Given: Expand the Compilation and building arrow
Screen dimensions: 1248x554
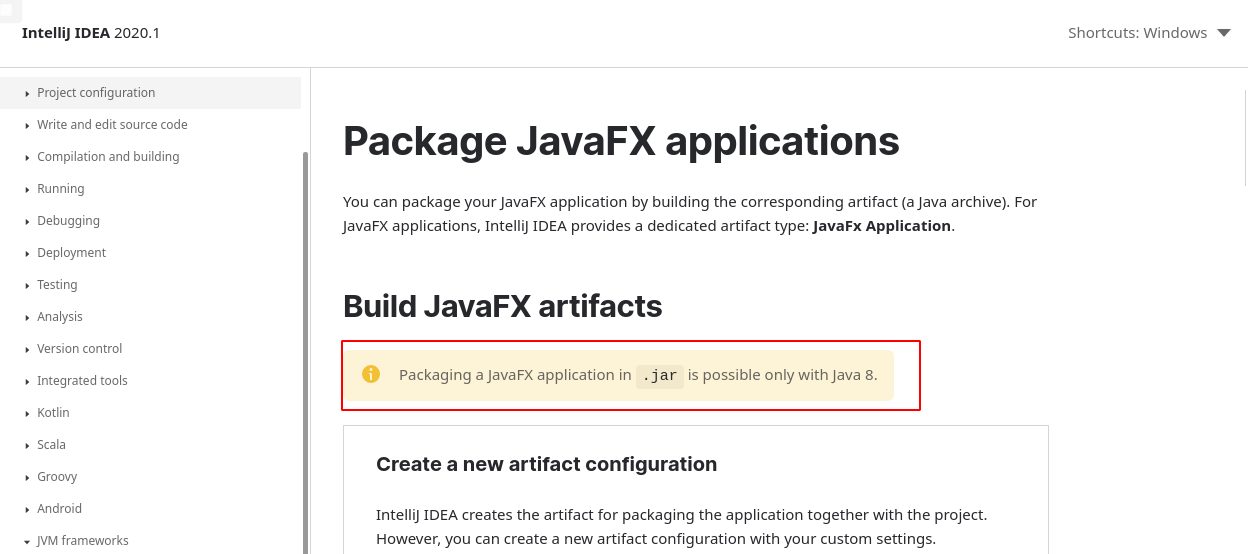Looking at the screenshot, I should coord(27,158).
